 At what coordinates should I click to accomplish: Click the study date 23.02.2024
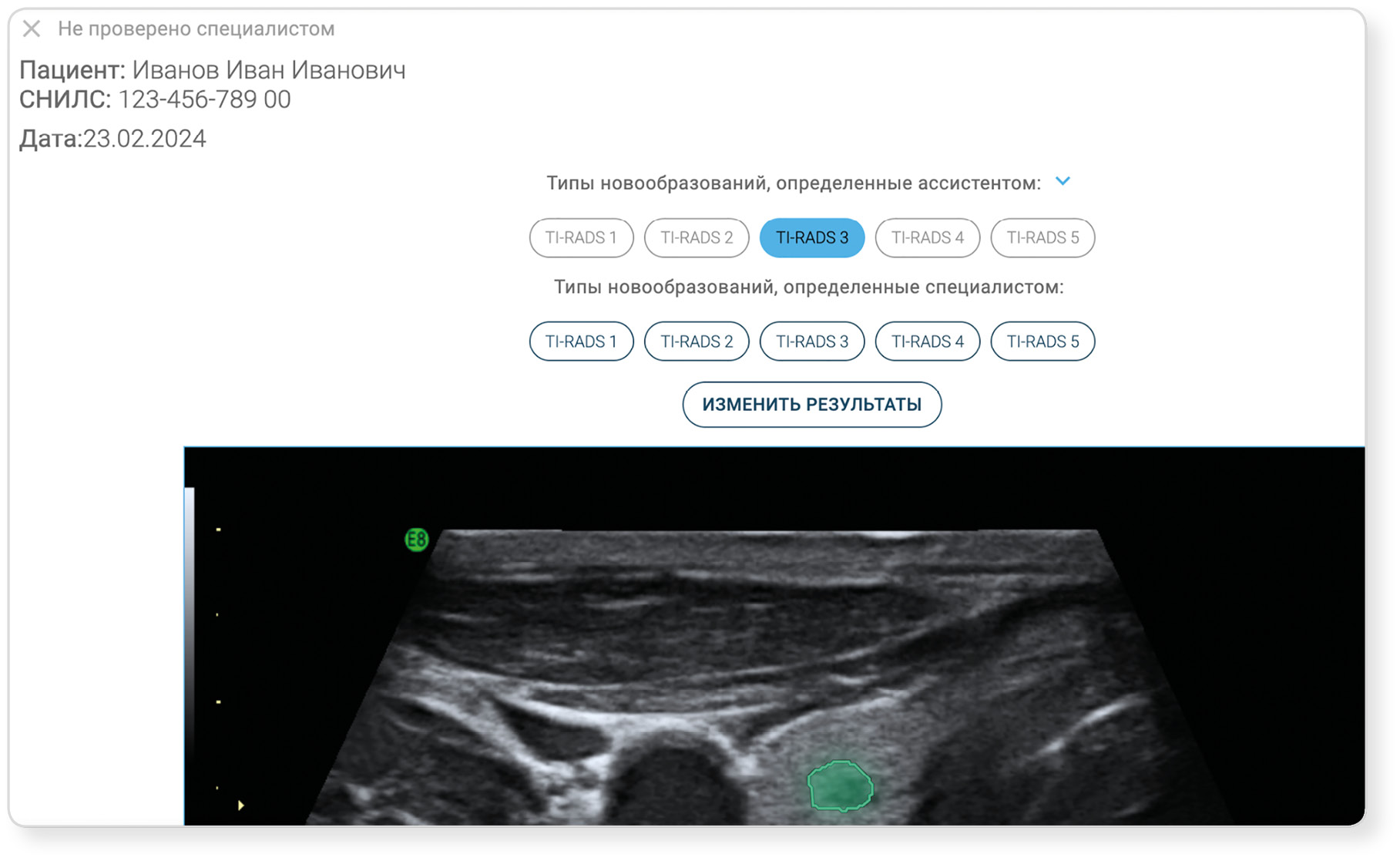click(144, 139)
